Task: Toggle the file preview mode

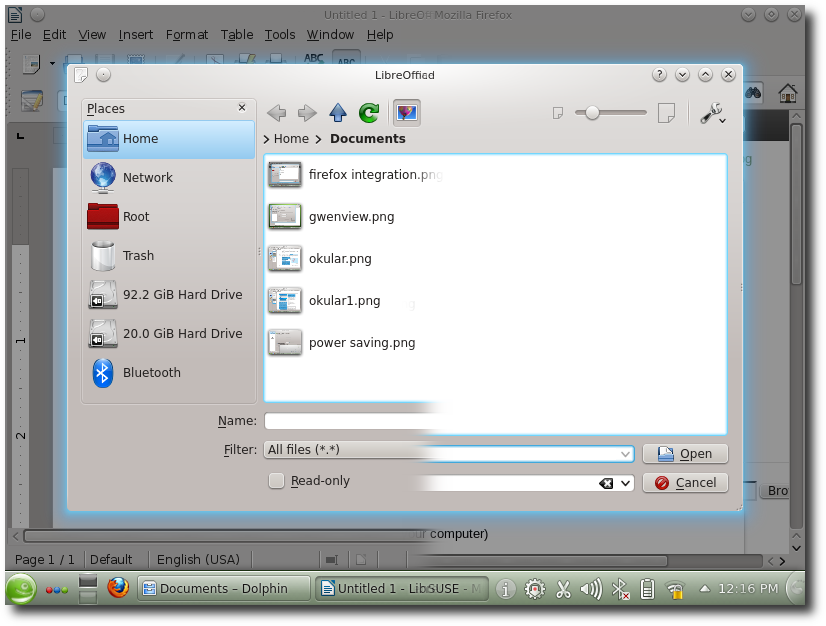Action: click(x=406, y=113)
